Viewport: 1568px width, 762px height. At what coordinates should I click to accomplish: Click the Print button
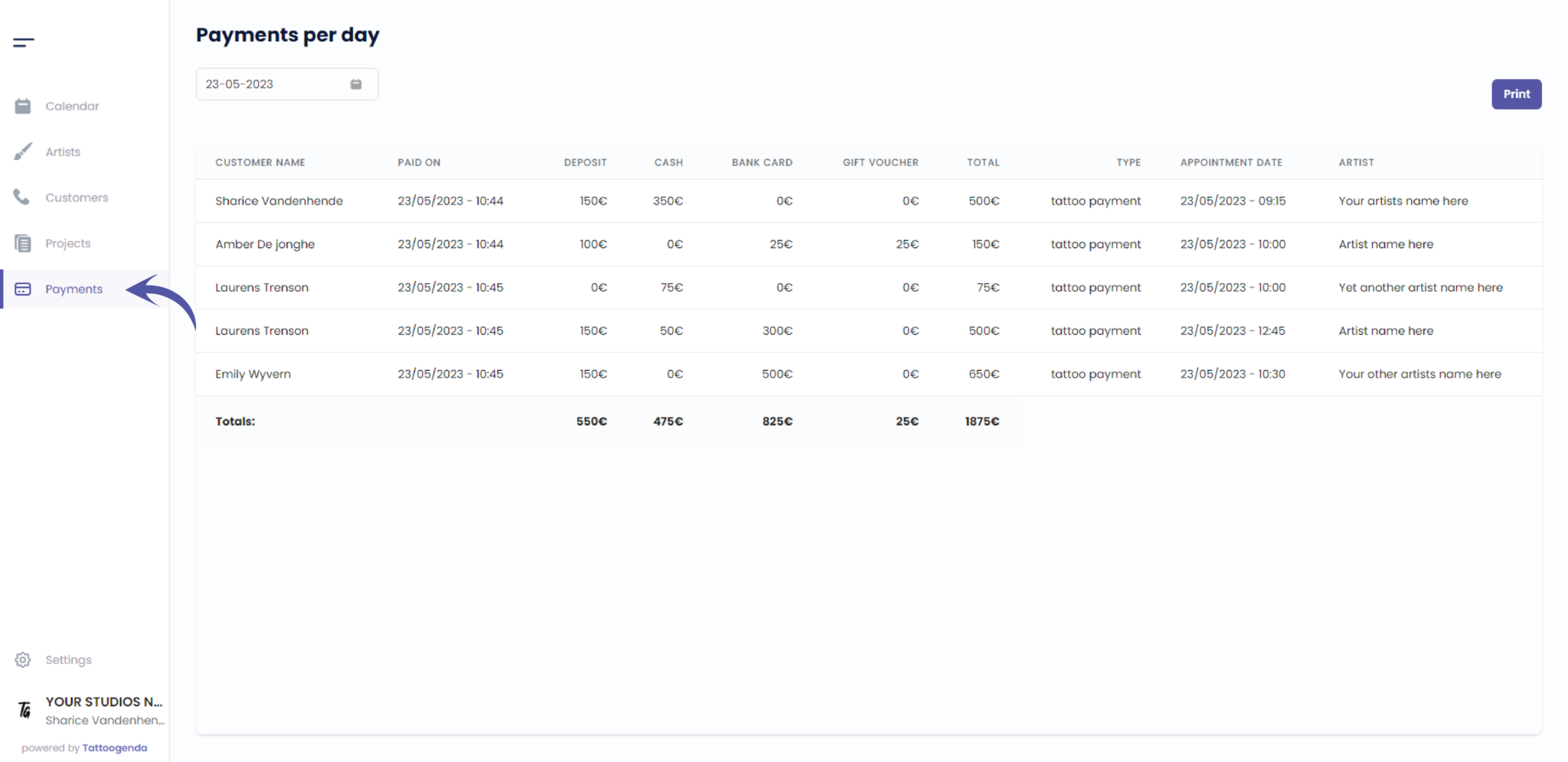point(1516,94)
